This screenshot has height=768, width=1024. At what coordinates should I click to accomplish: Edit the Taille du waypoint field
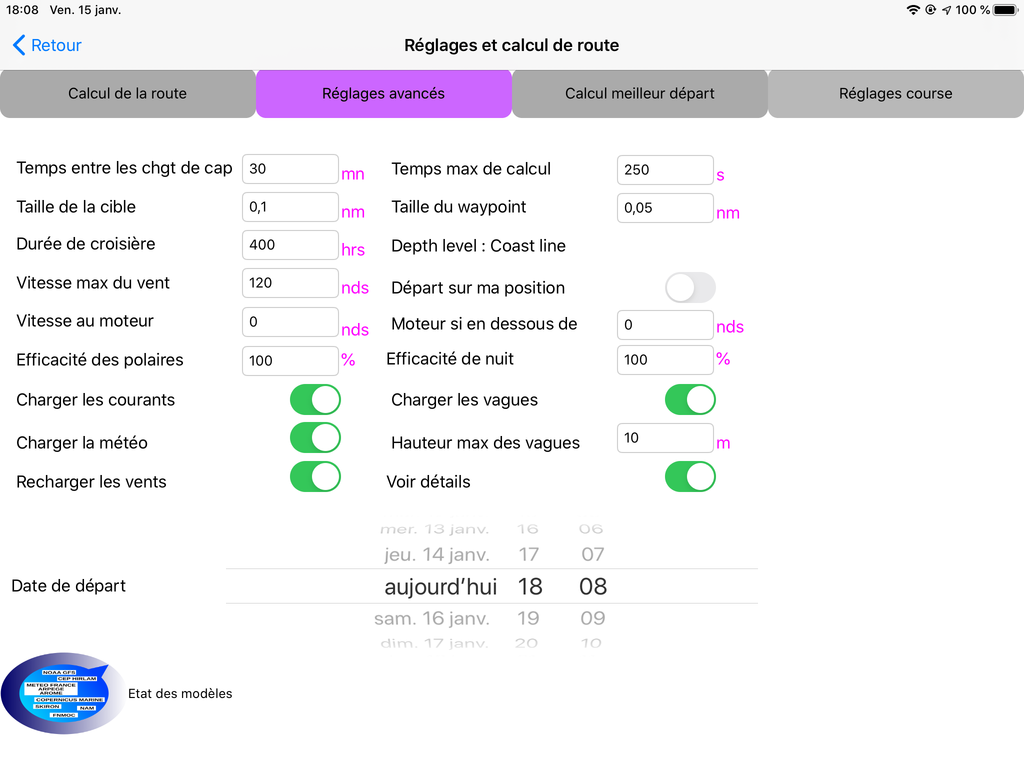point(665,208)
